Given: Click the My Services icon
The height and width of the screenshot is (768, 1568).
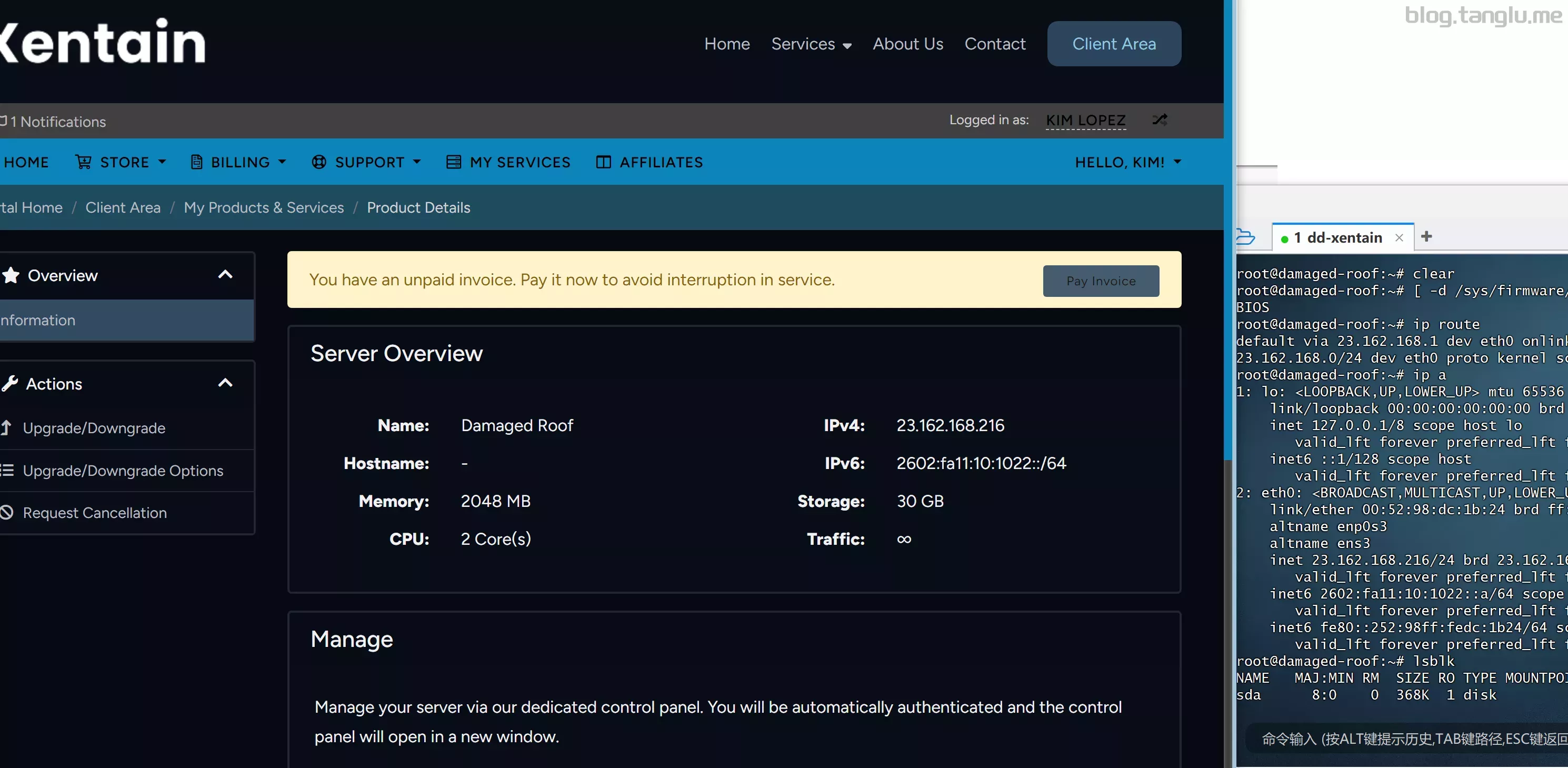Looking at the screenshot, I should point(454,162).
